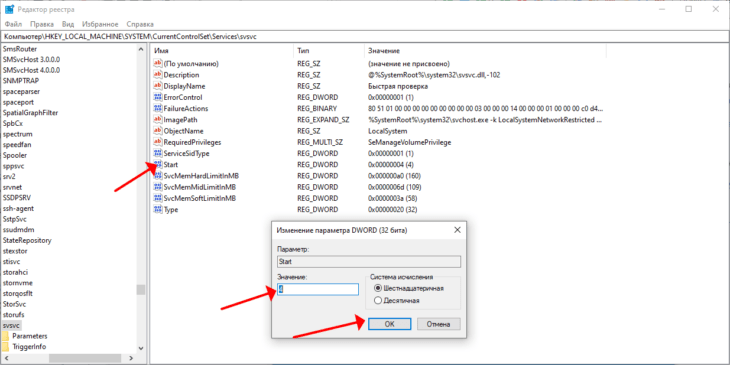This screenshot has width=730, height=365.
Task: Click the Registry Editor title bar icon
Action: (9, 9)
